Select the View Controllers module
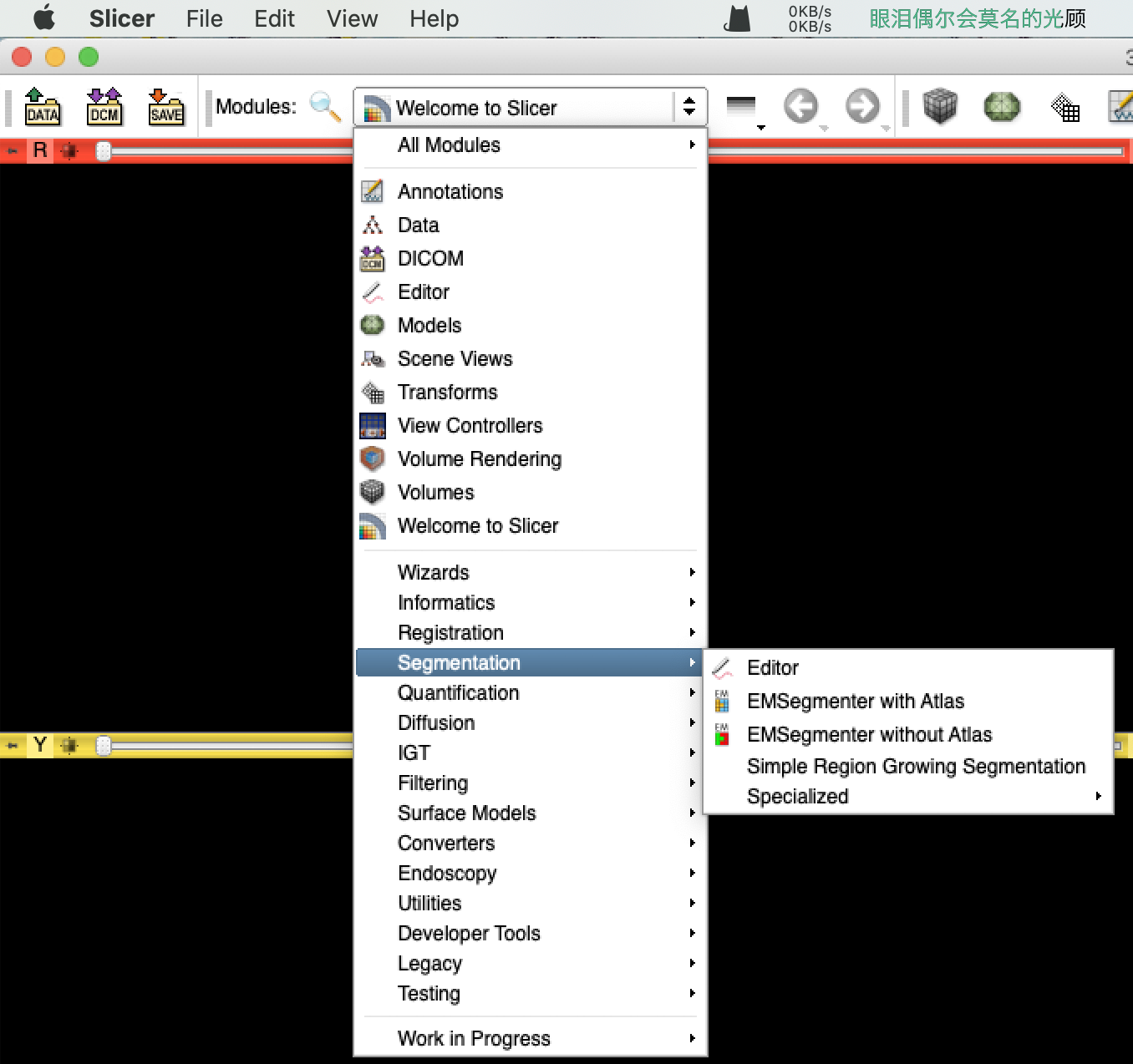This screenshot has width=1133, height=1064. pos(531,425)
